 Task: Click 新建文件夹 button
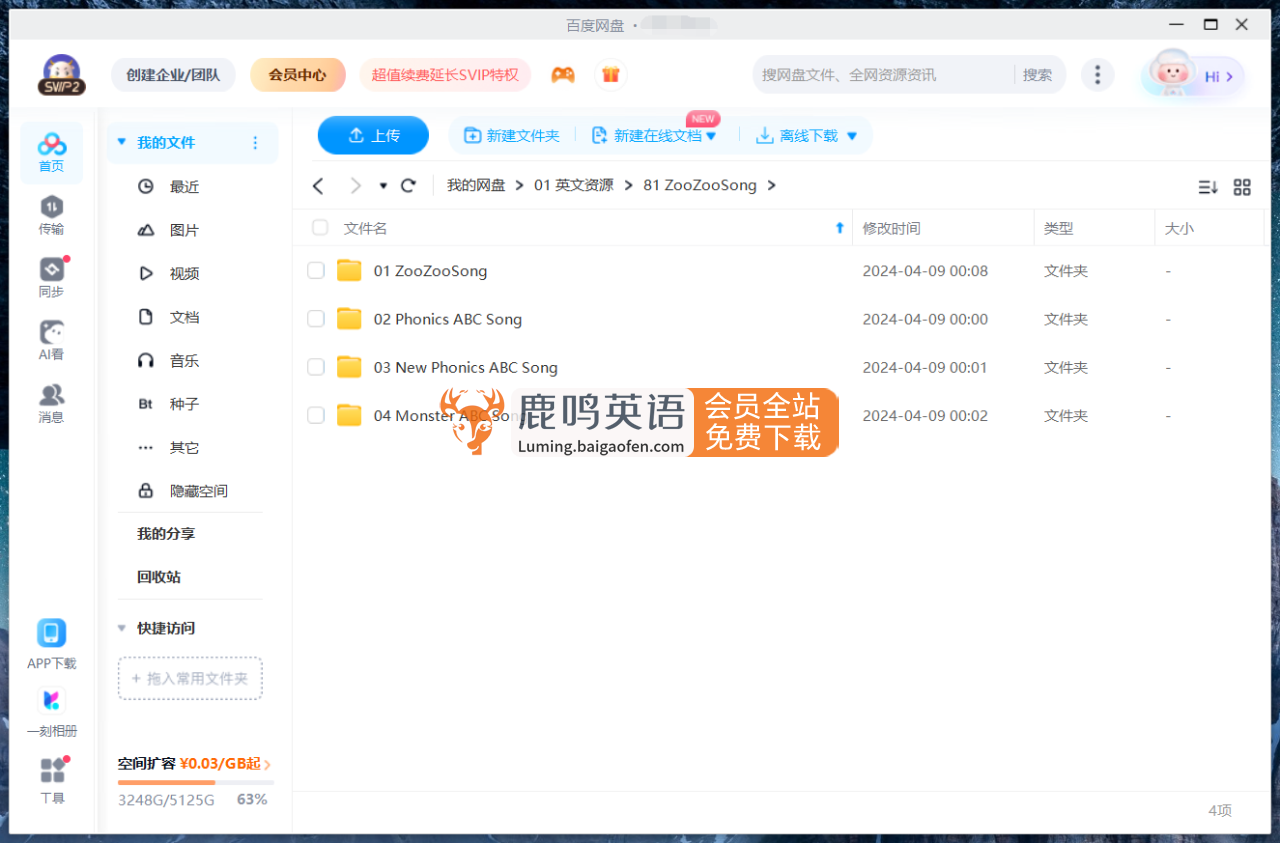pos(512,136)
